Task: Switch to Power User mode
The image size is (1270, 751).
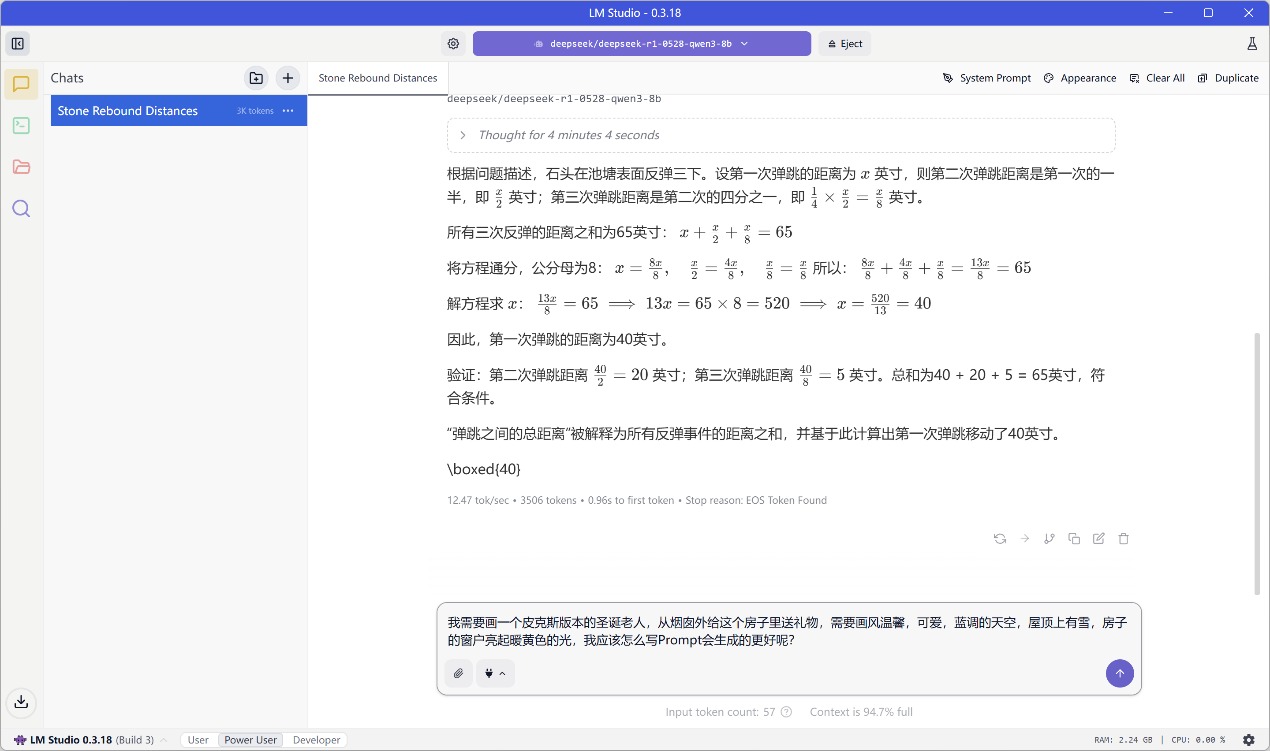Action: pyautogui.click(x=250, y=740)
